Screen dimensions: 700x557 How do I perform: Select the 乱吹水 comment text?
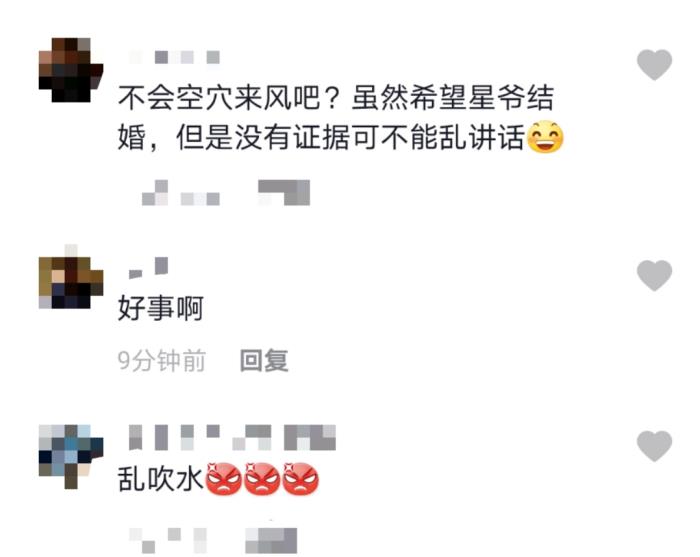(x=218, y=479)
